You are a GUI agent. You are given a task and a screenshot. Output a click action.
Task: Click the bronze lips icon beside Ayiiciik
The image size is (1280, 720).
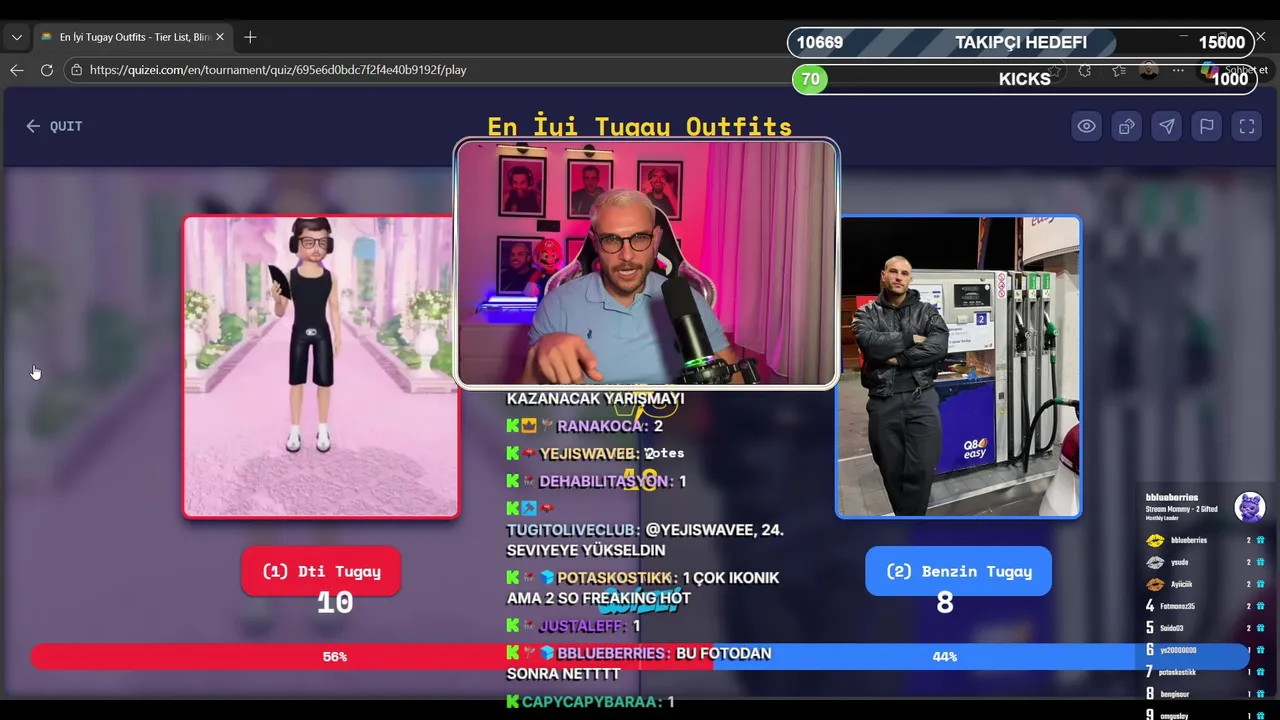pos(1155,584)
